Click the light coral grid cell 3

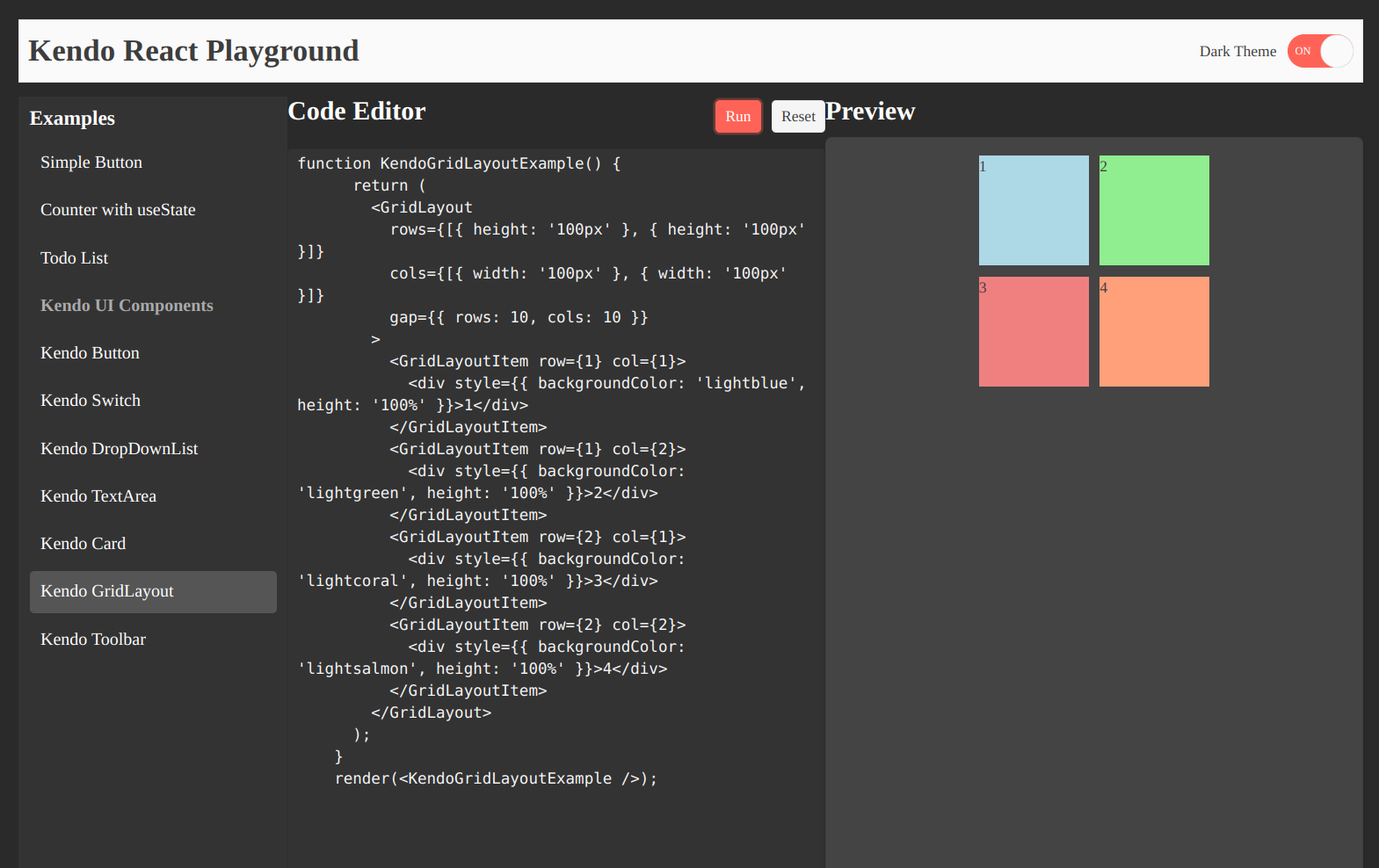(1034, 332)
